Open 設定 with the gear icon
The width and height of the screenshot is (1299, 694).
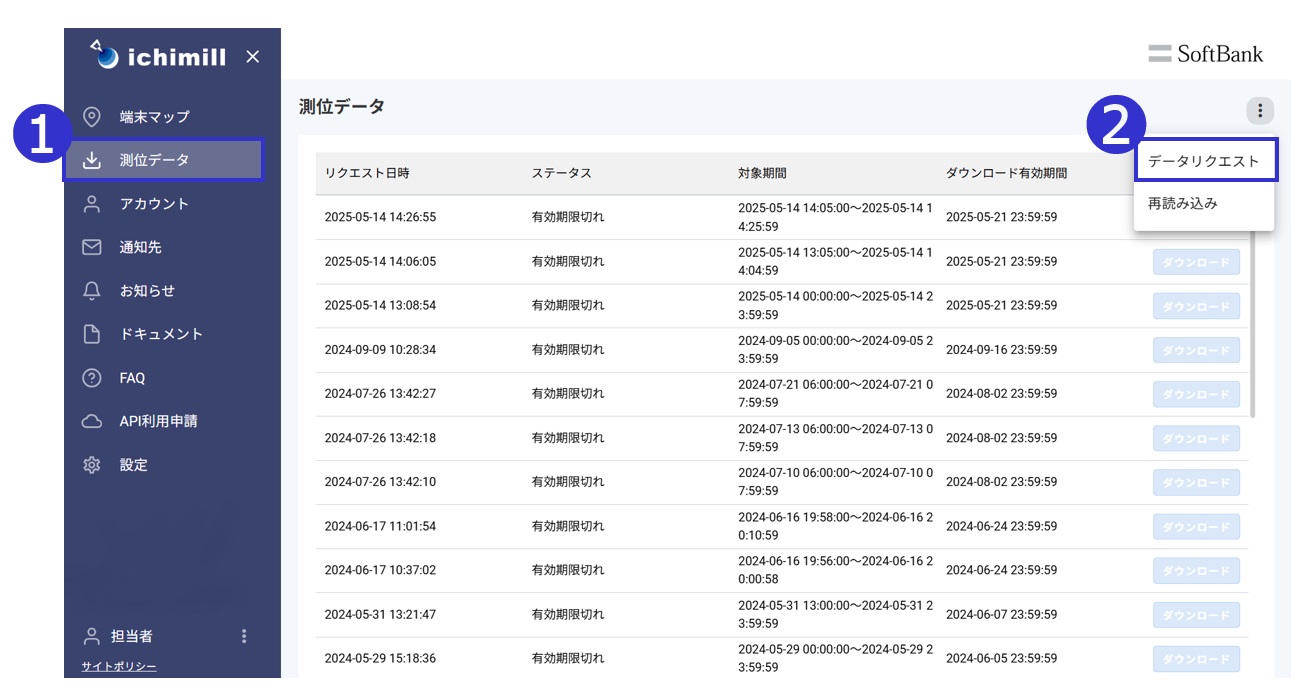pos(91,465)
